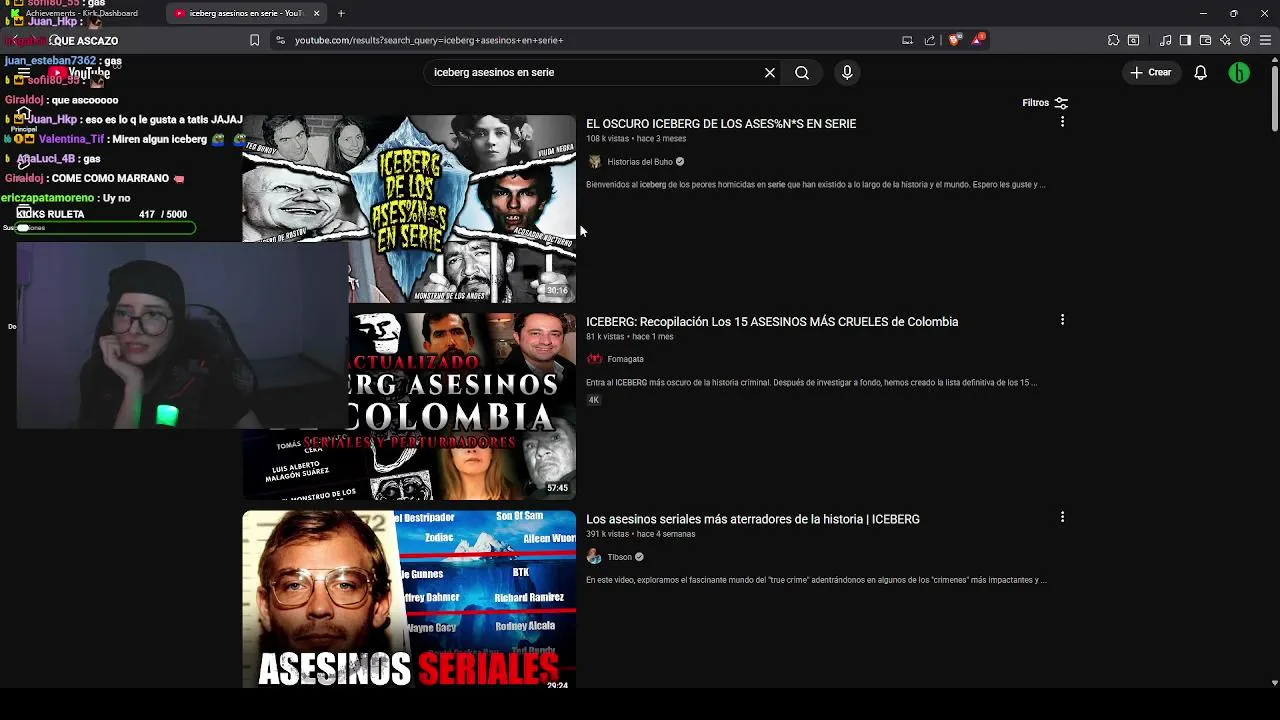Screen dimensions: 1280x720
Task: Click the 4K badge under Fomagata video
Action: [x=593, y=400]
